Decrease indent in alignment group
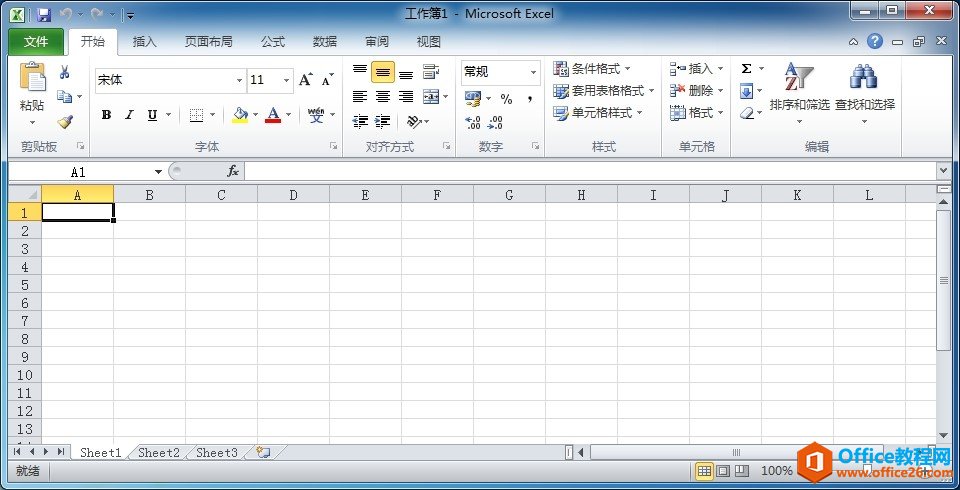This screenshot has width=960, height=490. click(x=360, y=121)
